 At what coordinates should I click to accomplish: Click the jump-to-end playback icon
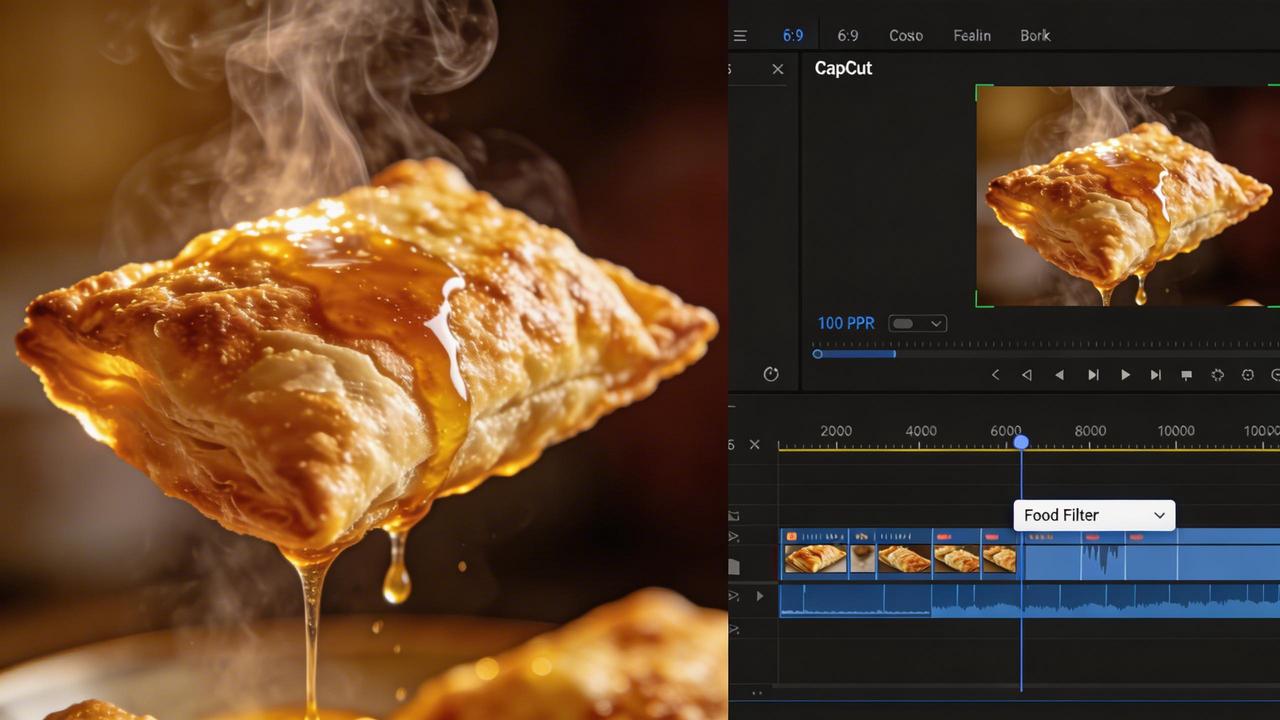pos(1155,374)
